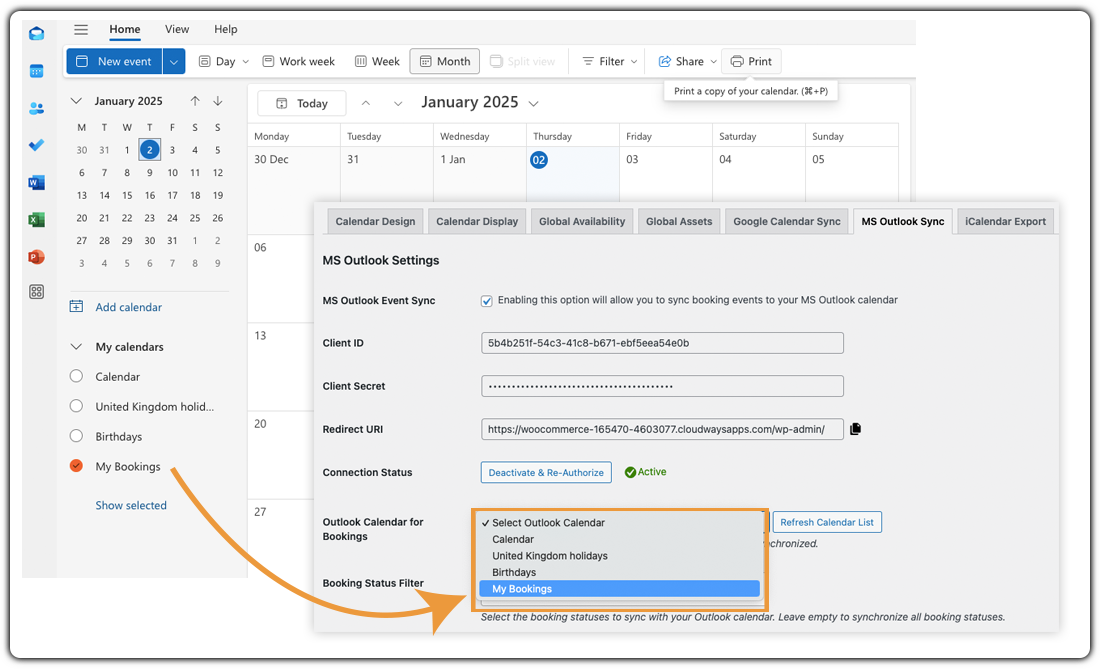Open the Filter dropdown arrow
1100x669 pixels.
(x=634, y=61)
